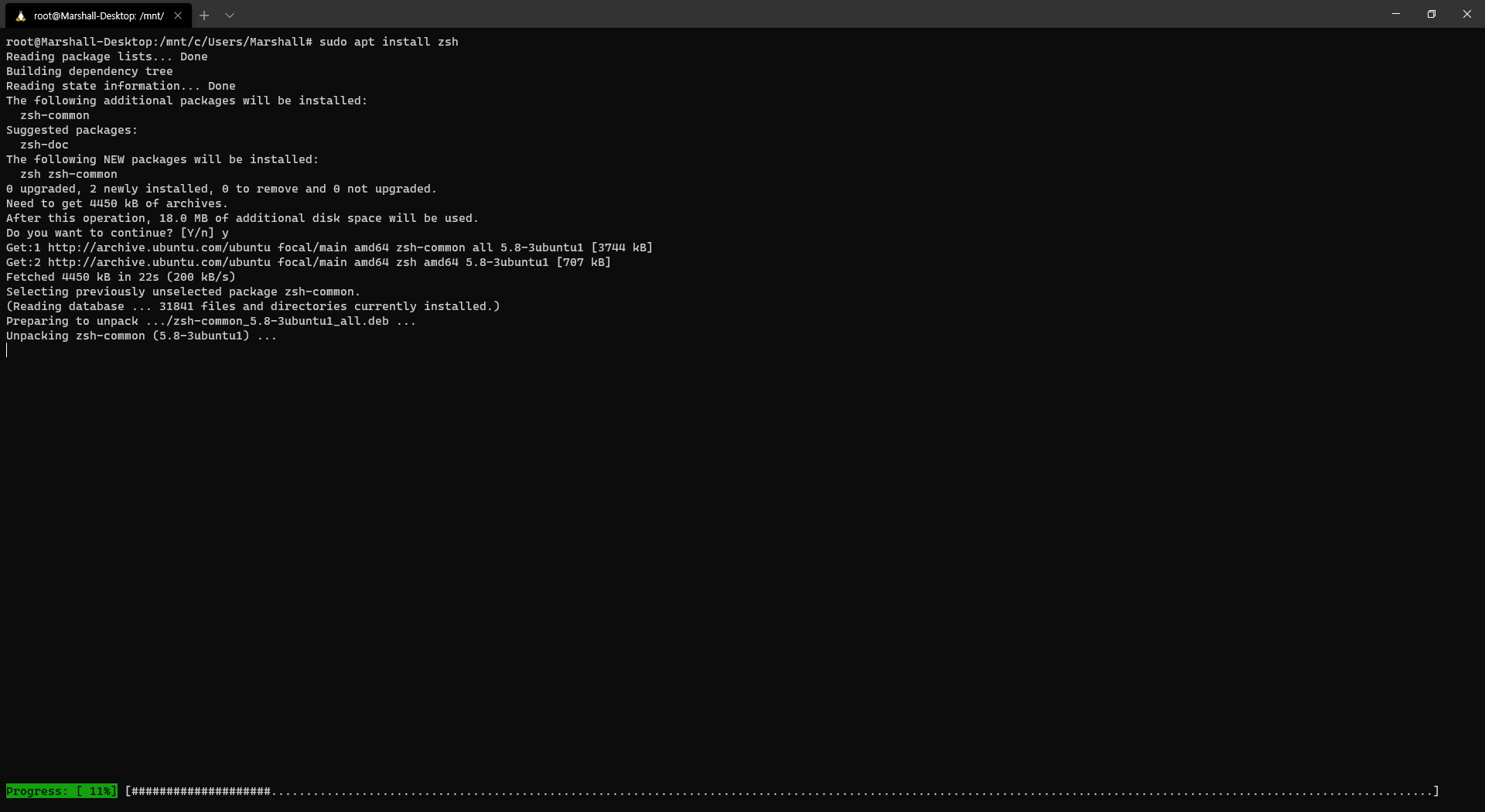
Task: Click empty terminal background area
Action: click(742, 541)
